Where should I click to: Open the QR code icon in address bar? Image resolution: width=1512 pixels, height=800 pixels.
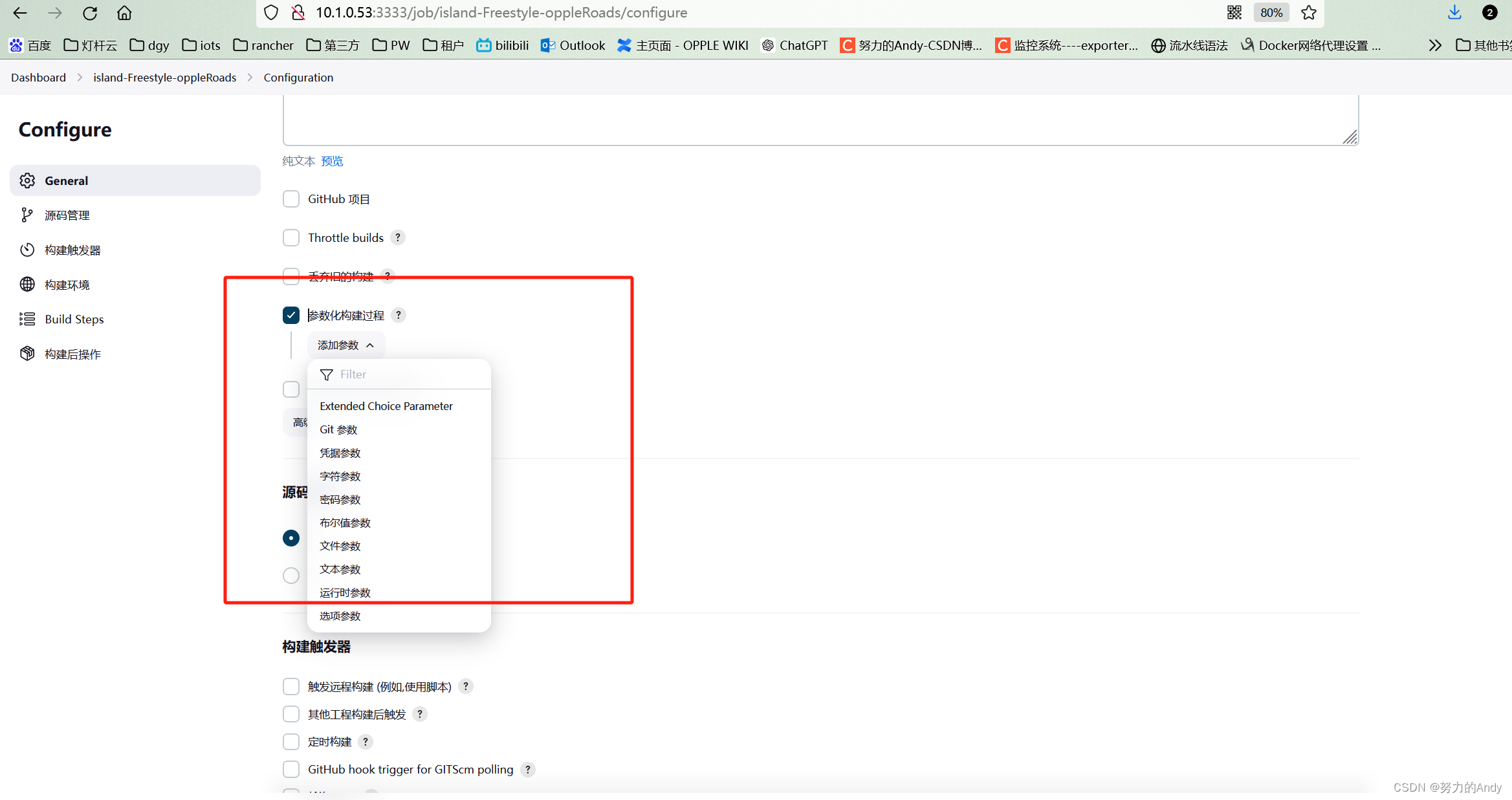pyautogui.click(x=1234, y=13)
